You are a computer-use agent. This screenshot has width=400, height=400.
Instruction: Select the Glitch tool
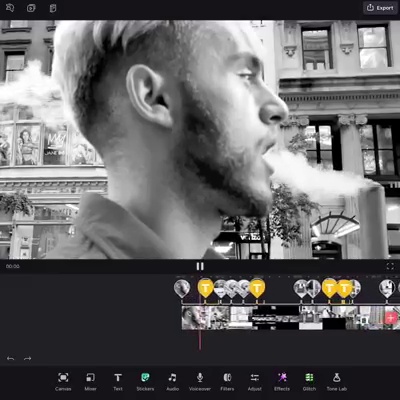coord(309,382)
